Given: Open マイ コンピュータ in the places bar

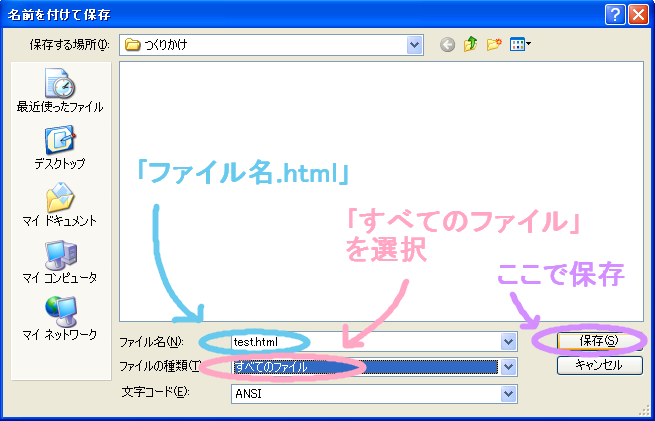Looking at the screenshot, I should click(x=60, y=261).
